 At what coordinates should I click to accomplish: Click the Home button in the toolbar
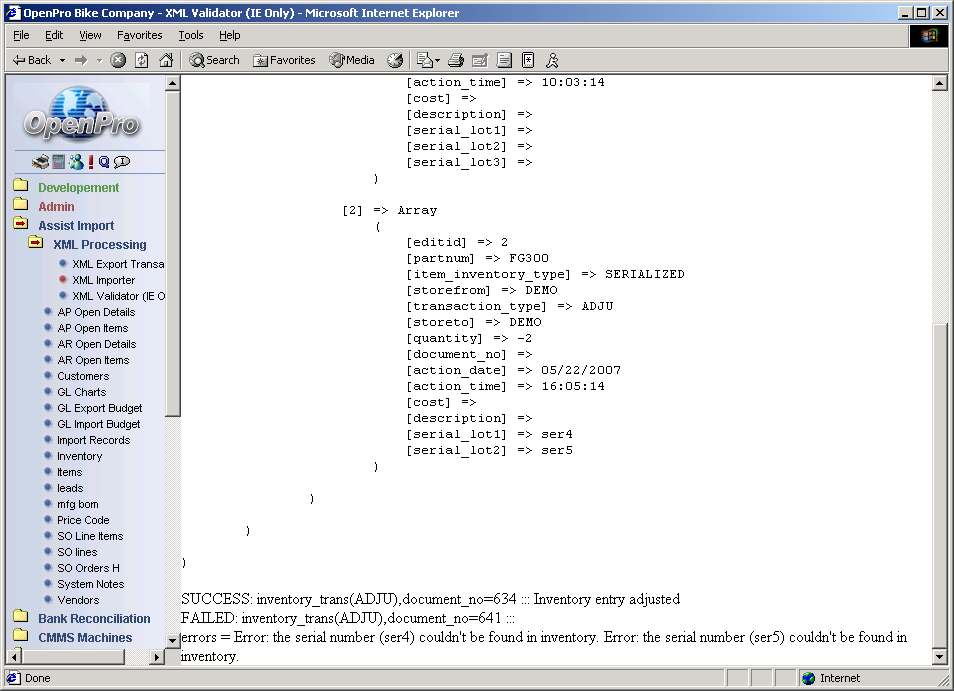coord(166,60)
